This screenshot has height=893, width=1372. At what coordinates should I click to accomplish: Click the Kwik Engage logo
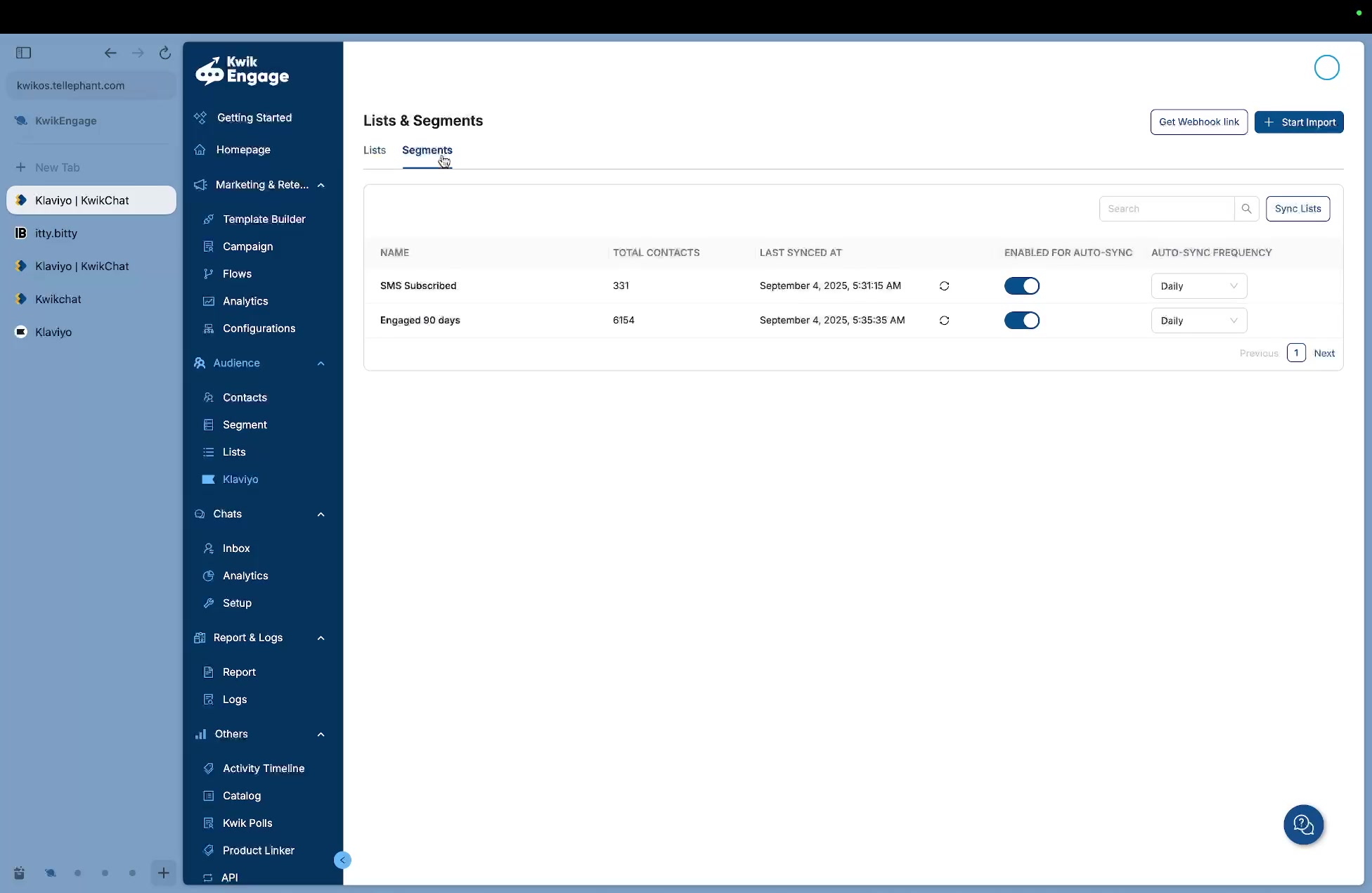point(242,71)
